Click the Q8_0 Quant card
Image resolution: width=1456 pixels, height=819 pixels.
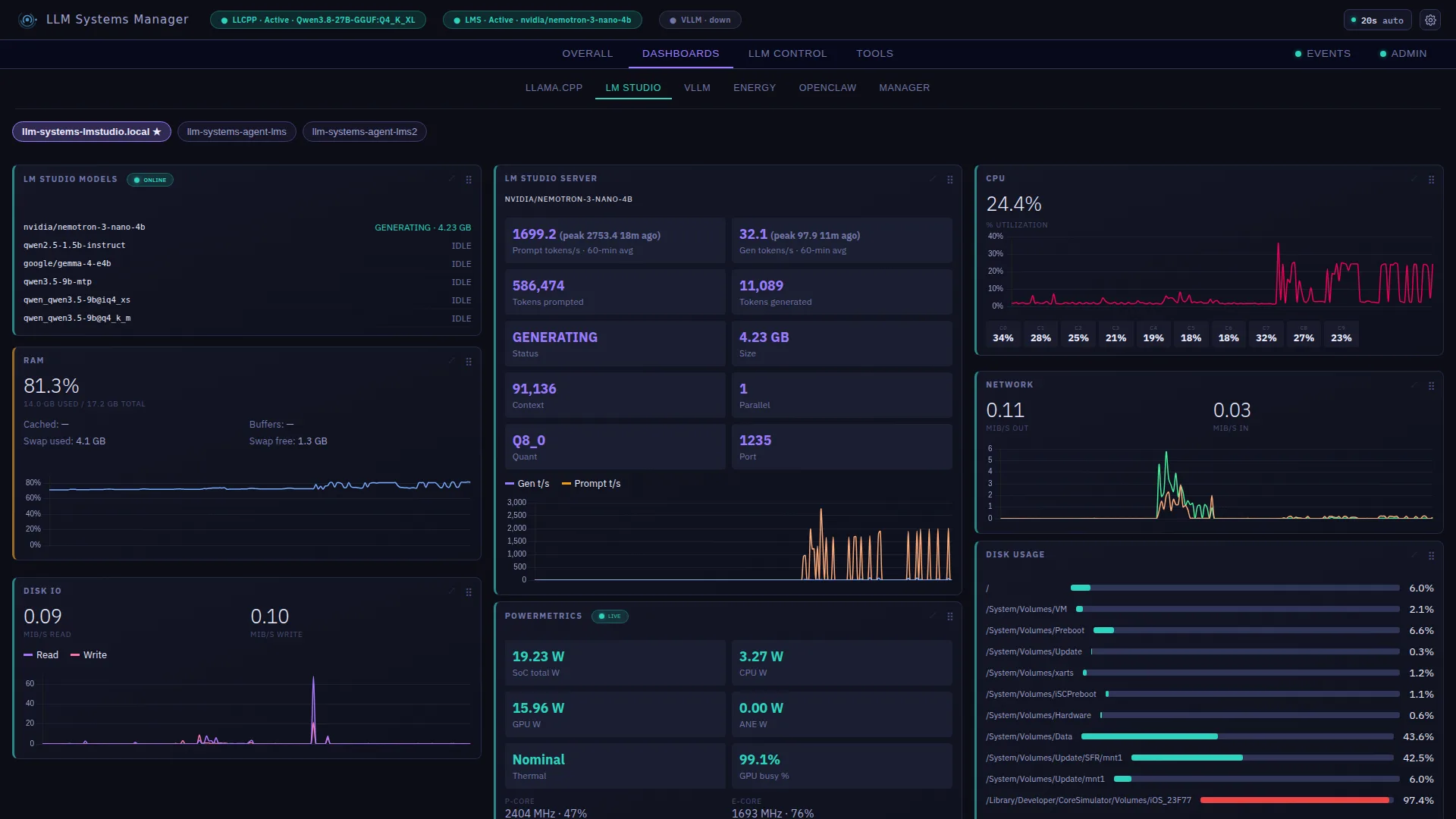click(615, 447)
